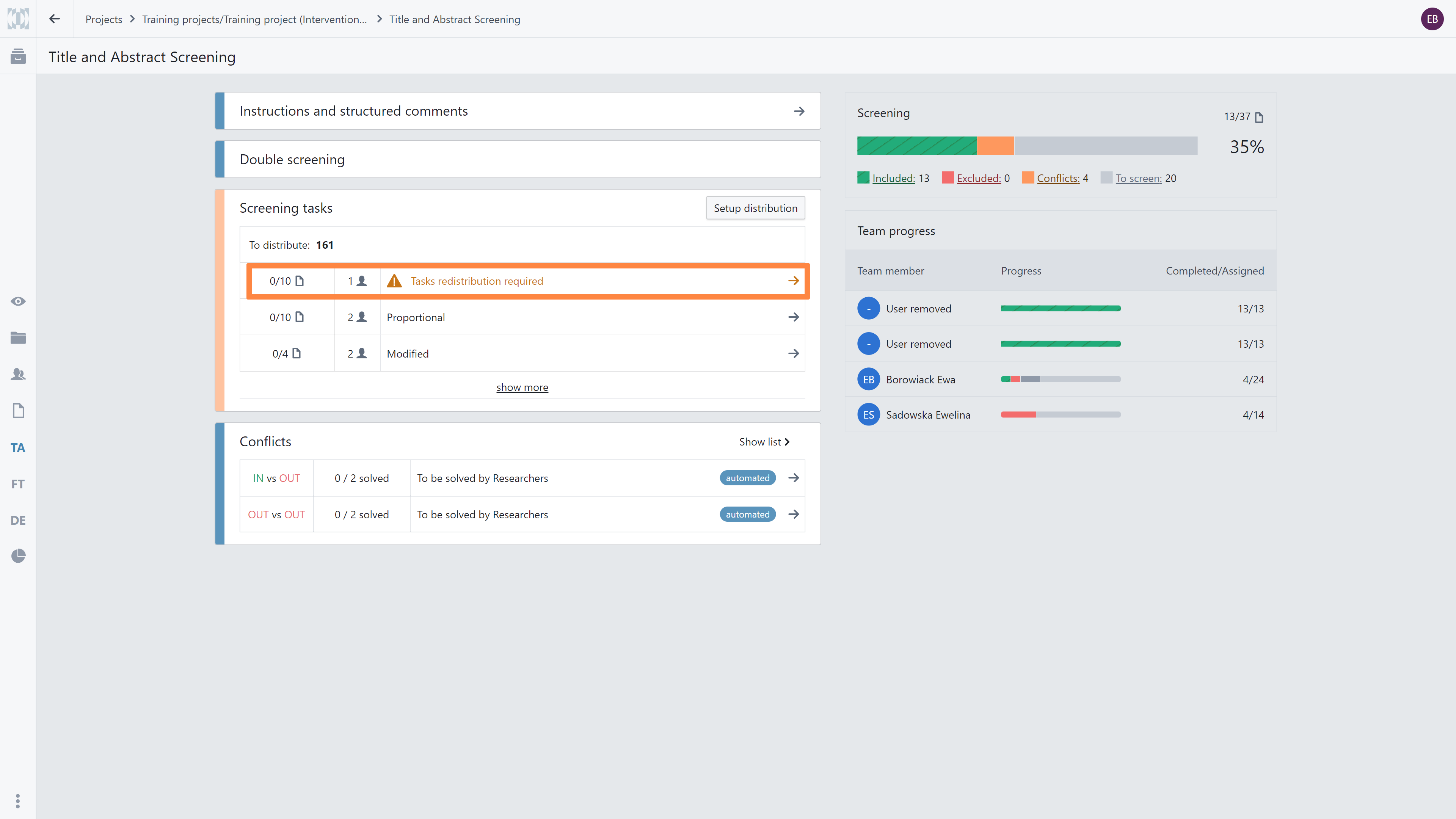
Task: Expand tasks with show more link
Action: [522, 387]
